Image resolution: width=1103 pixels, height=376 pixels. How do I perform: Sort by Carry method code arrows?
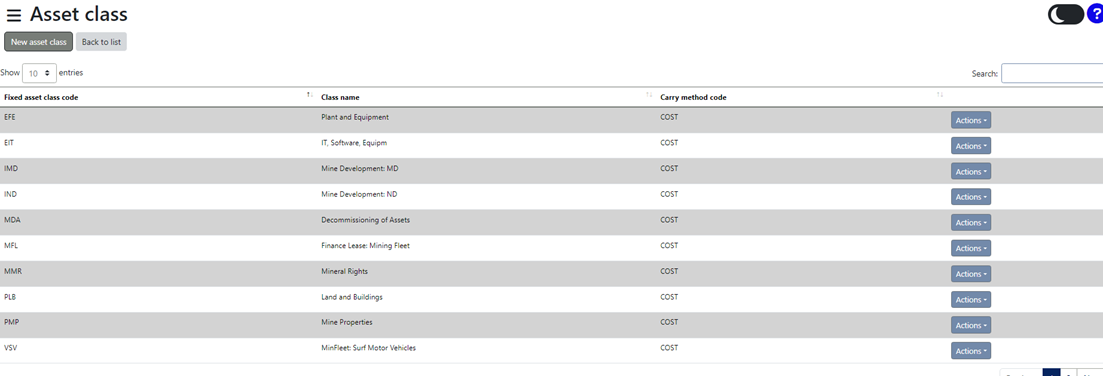(x=940, y=95)
